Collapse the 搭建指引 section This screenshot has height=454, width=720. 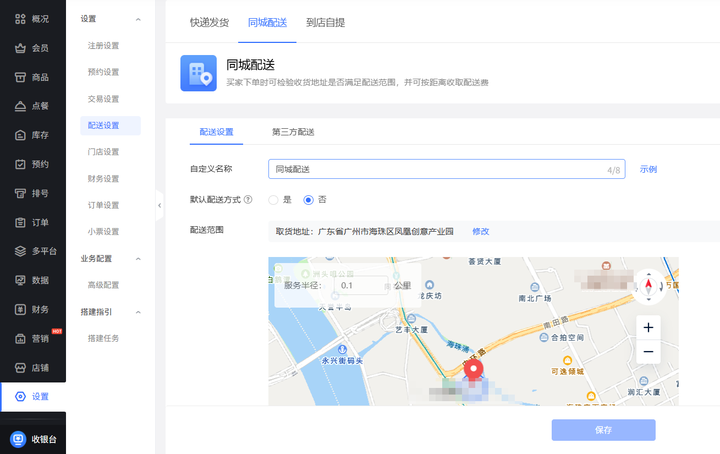point(137,312)
